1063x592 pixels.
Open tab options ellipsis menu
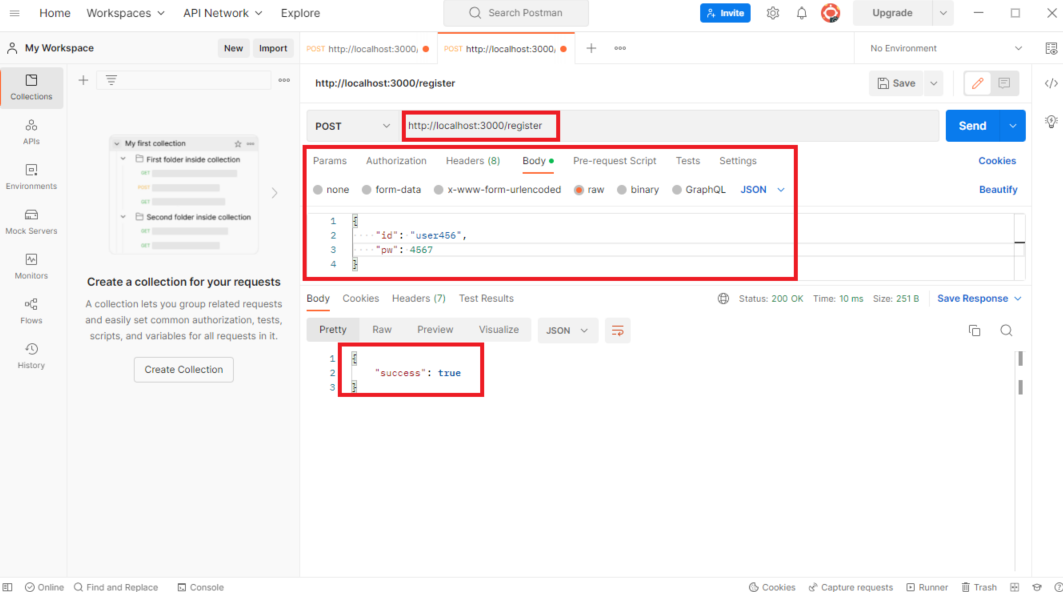(620, 48)
